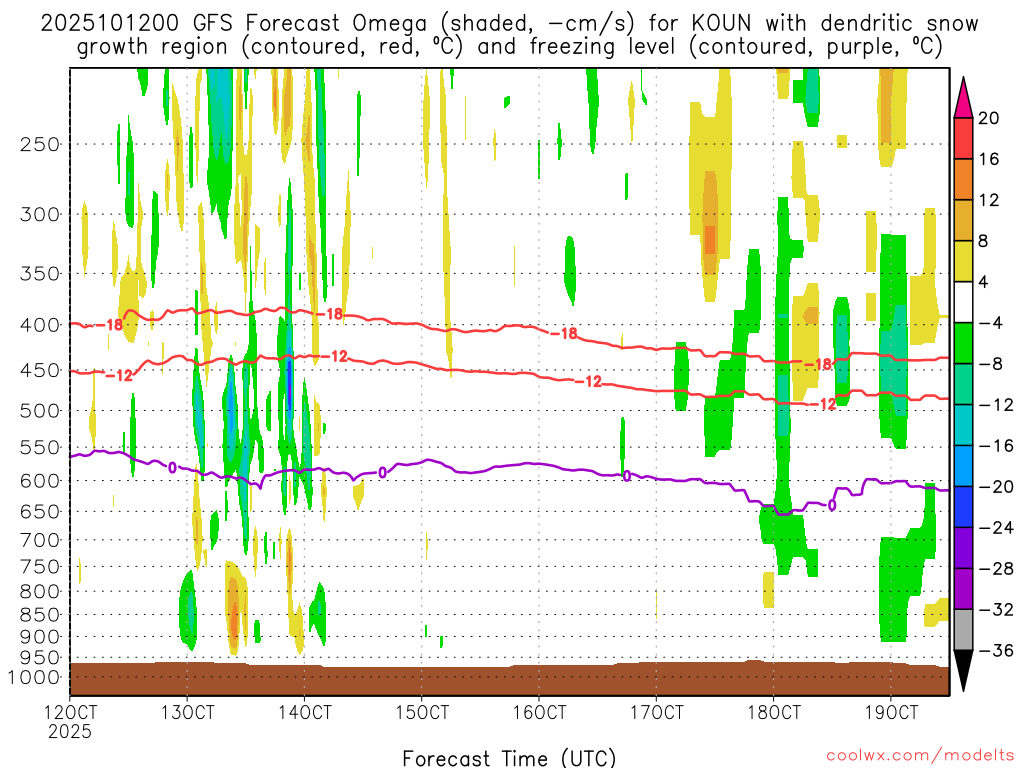Click the orange legend swatch between 12 and 16
The image size is (1024, 768).
(x=963, y=180)
